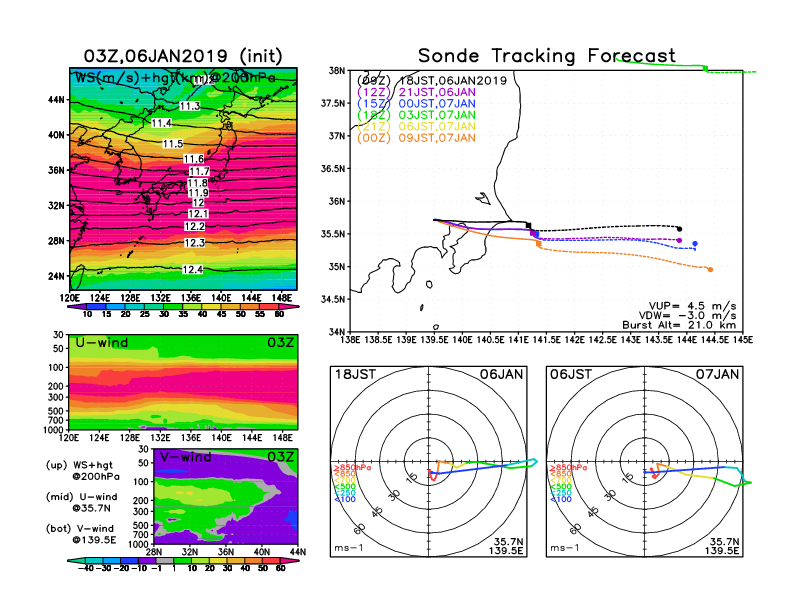Click the blue landing-point dot of the 15Z track
Screen dimensions: 792x612
pos(695,244)
